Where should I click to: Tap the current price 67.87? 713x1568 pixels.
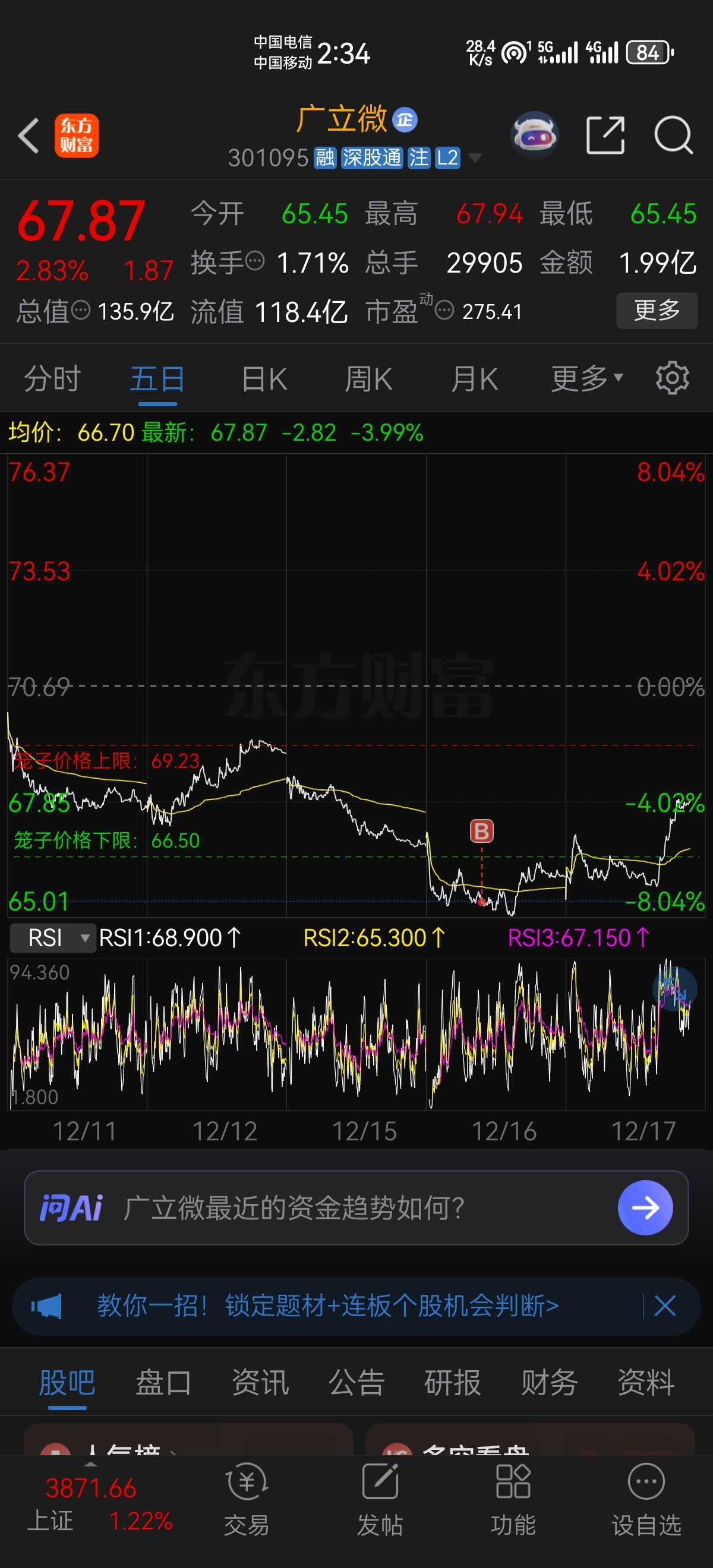pos(81,222)
